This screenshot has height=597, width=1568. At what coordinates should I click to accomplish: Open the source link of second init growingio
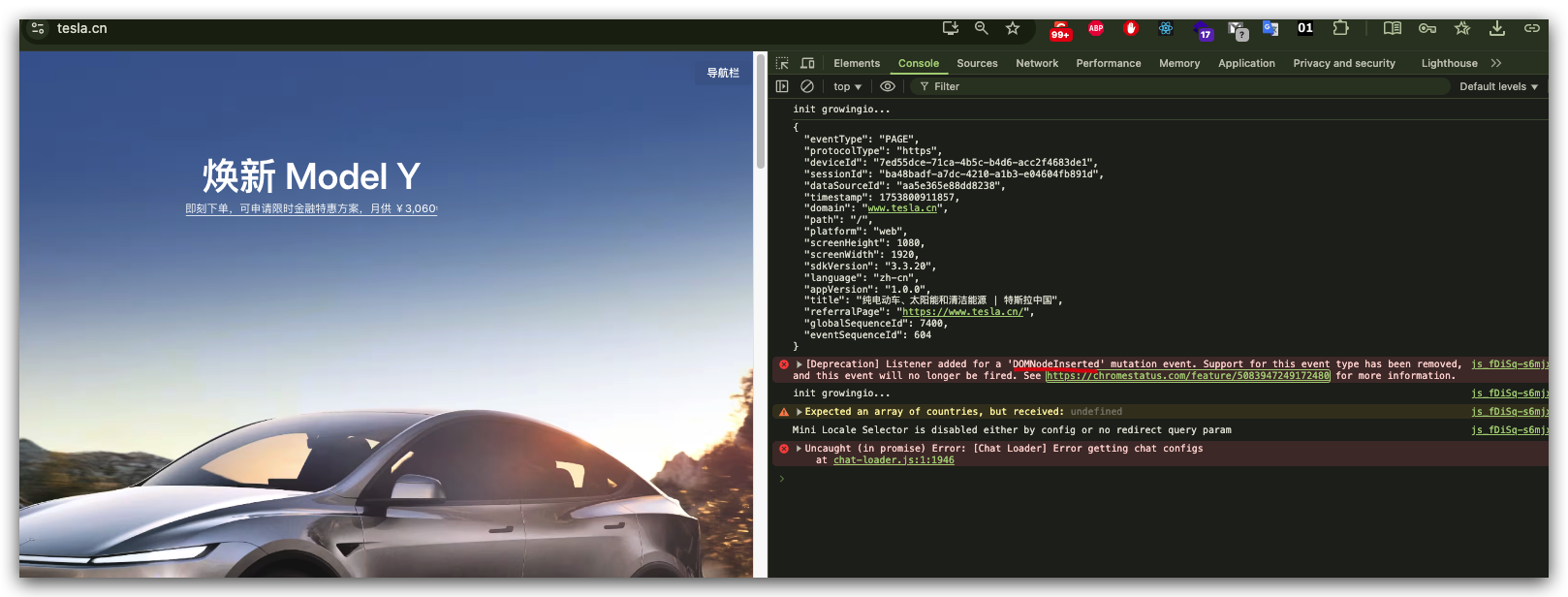coord(1509,393)
